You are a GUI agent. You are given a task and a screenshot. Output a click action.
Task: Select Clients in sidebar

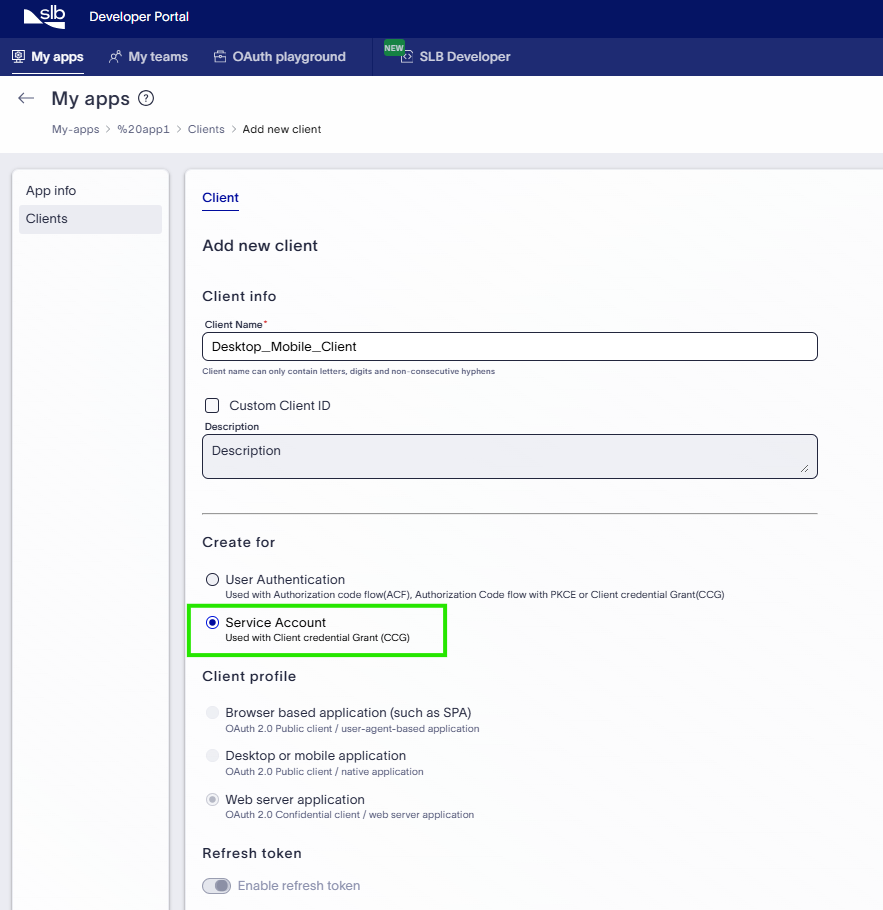click(91, 219)
